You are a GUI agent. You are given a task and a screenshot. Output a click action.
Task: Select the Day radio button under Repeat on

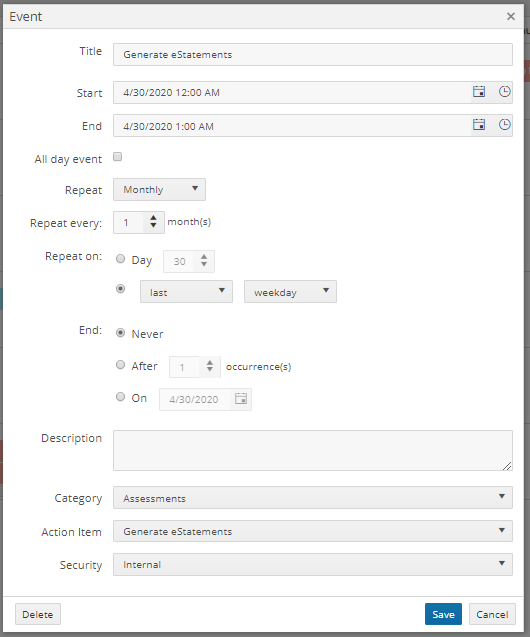[x=121, y=259]
